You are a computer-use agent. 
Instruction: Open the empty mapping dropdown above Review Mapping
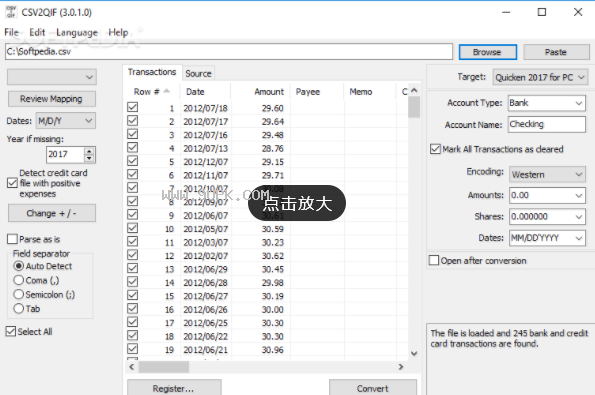(52, 77)
